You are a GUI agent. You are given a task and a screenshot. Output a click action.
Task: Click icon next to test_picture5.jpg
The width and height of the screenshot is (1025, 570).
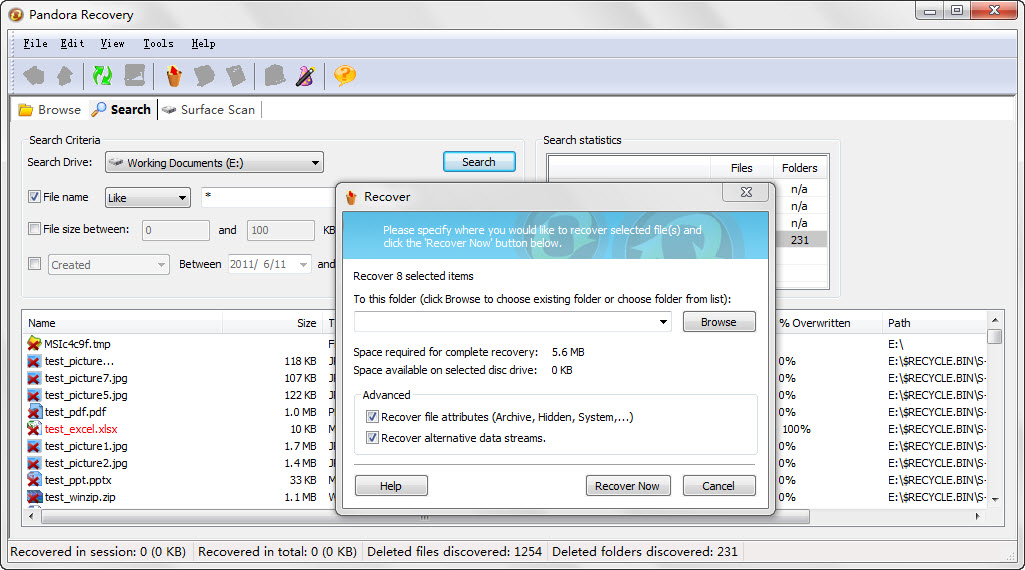tap(34, 395)
